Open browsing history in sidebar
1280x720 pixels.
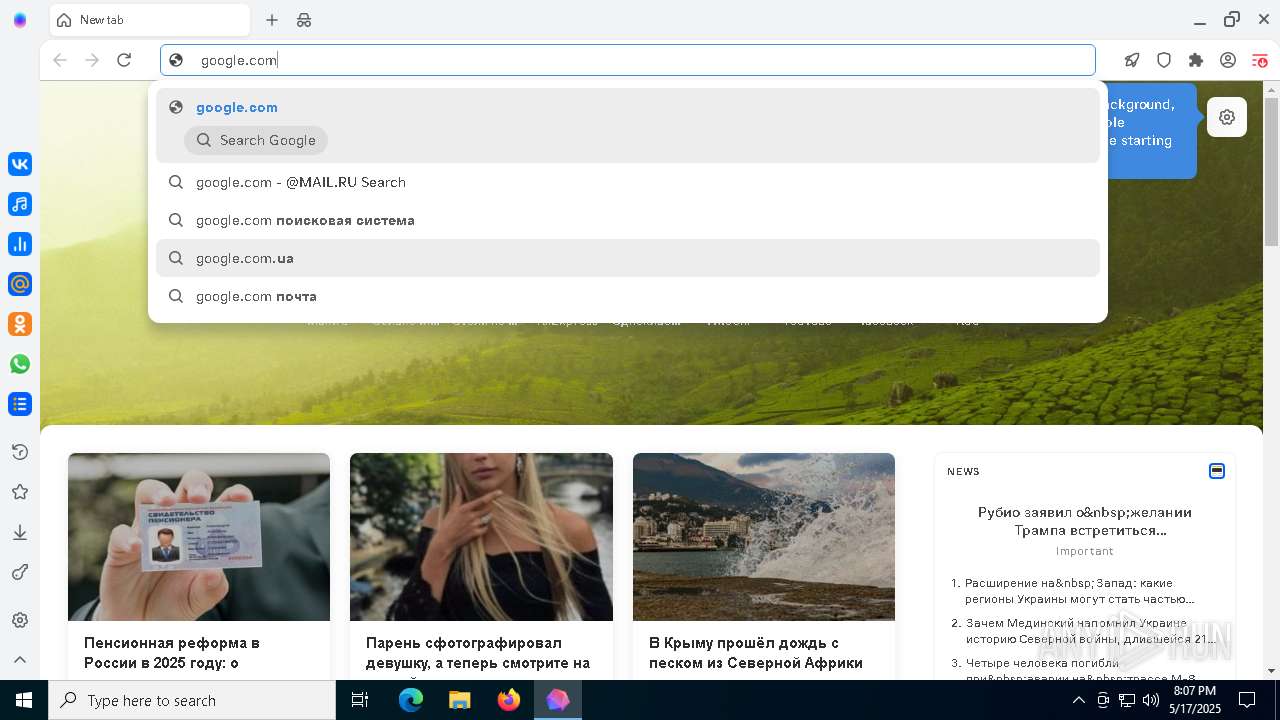pyautogui.click(x=20, y=452)
